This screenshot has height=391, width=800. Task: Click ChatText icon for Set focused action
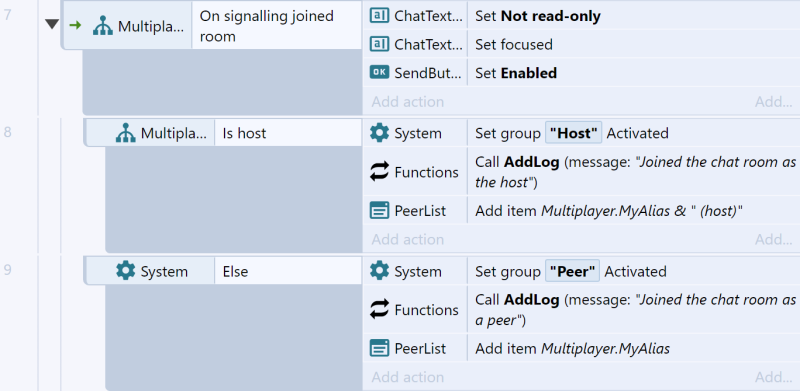click(379, 44)
